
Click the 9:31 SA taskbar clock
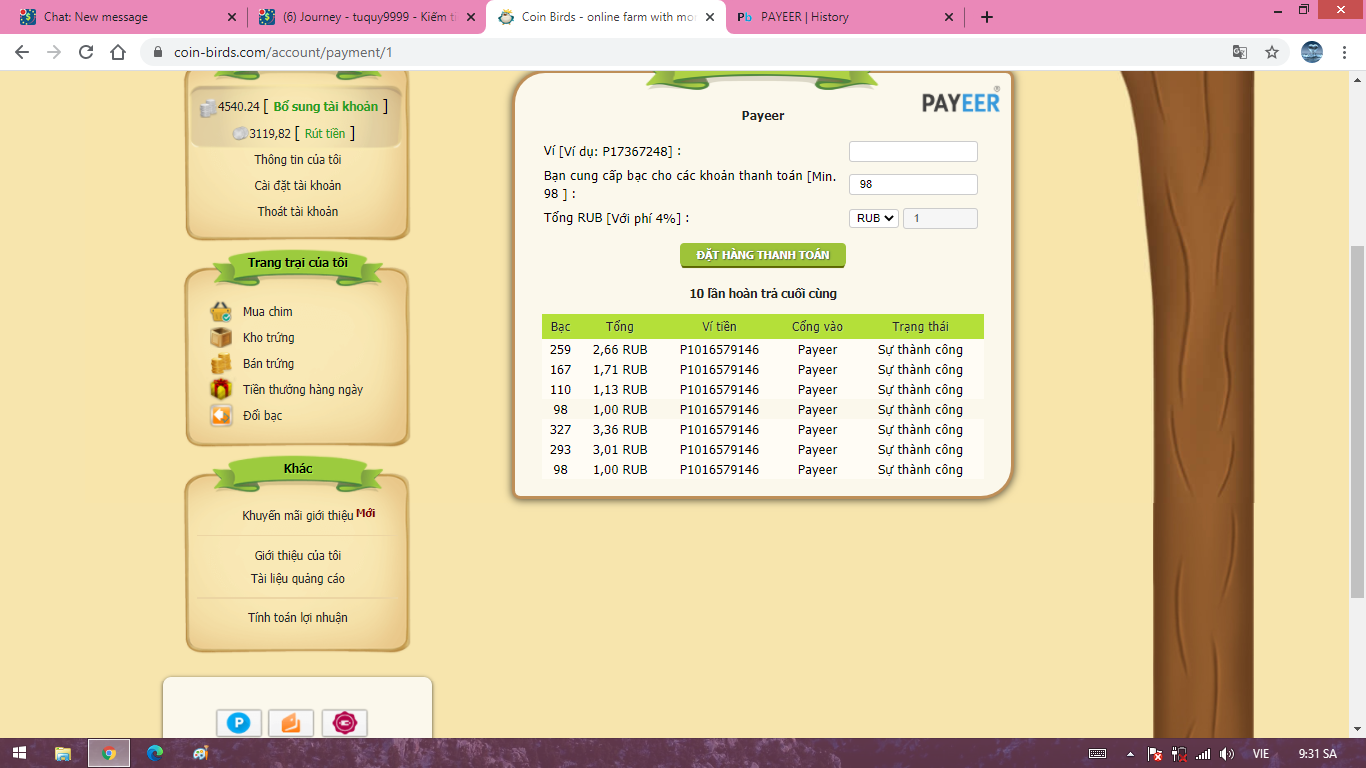(x=1317, y=754)
